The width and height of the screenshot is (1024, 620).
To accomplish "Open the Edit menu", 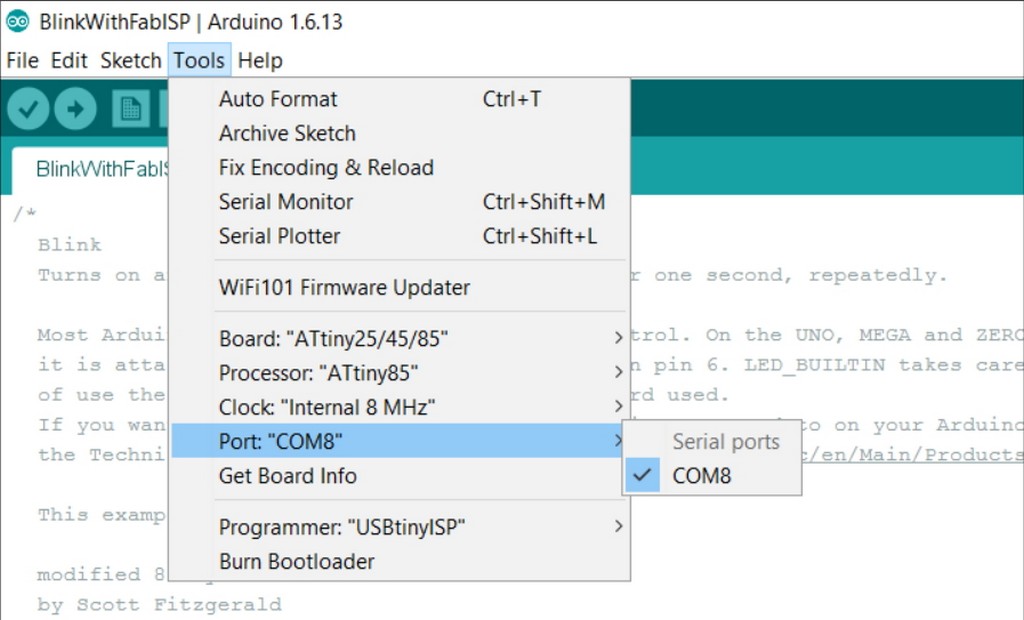I will [x=69, y=60].
